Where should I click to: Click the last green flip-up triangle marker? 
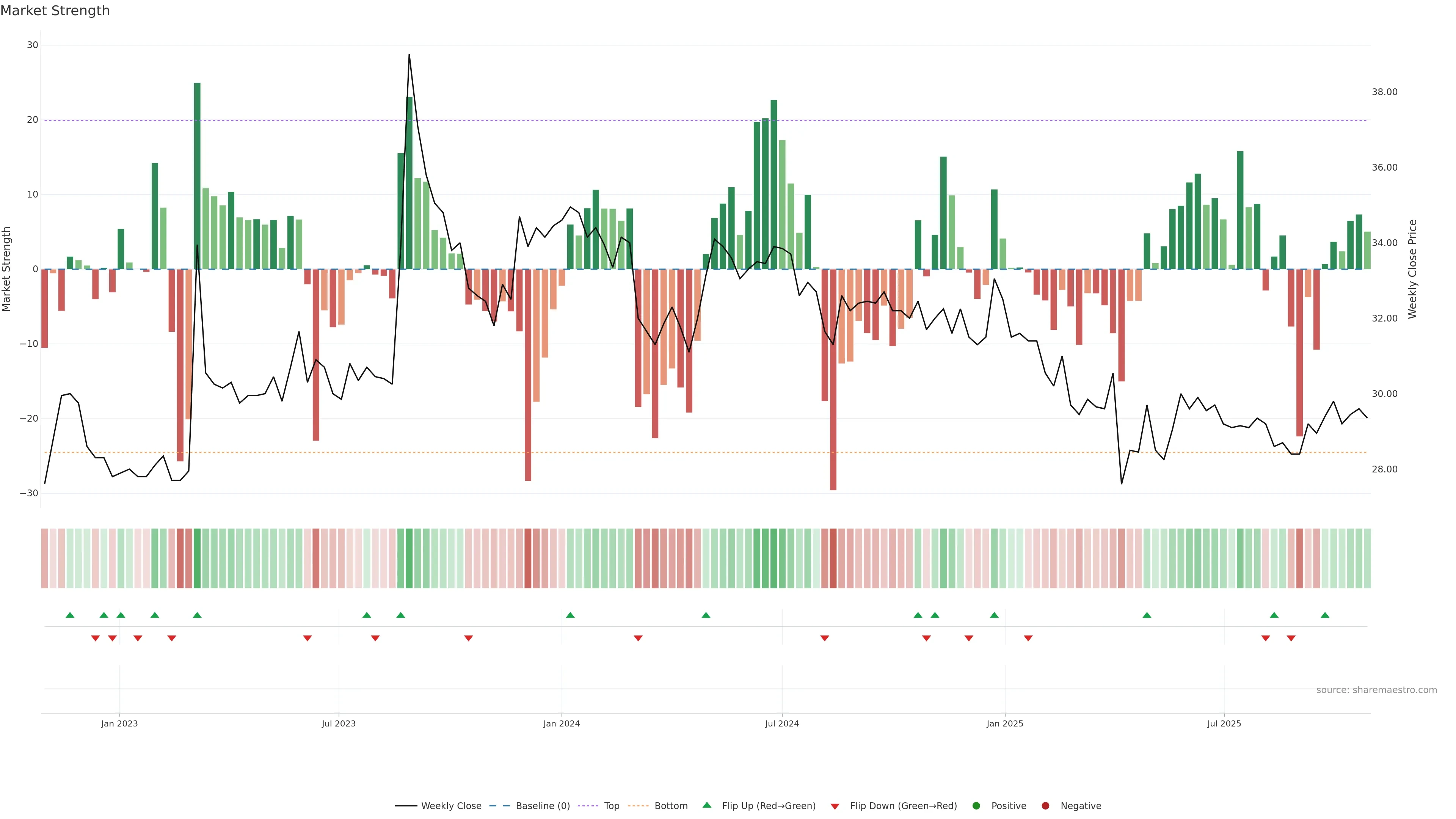click(x=1325, y=615)
